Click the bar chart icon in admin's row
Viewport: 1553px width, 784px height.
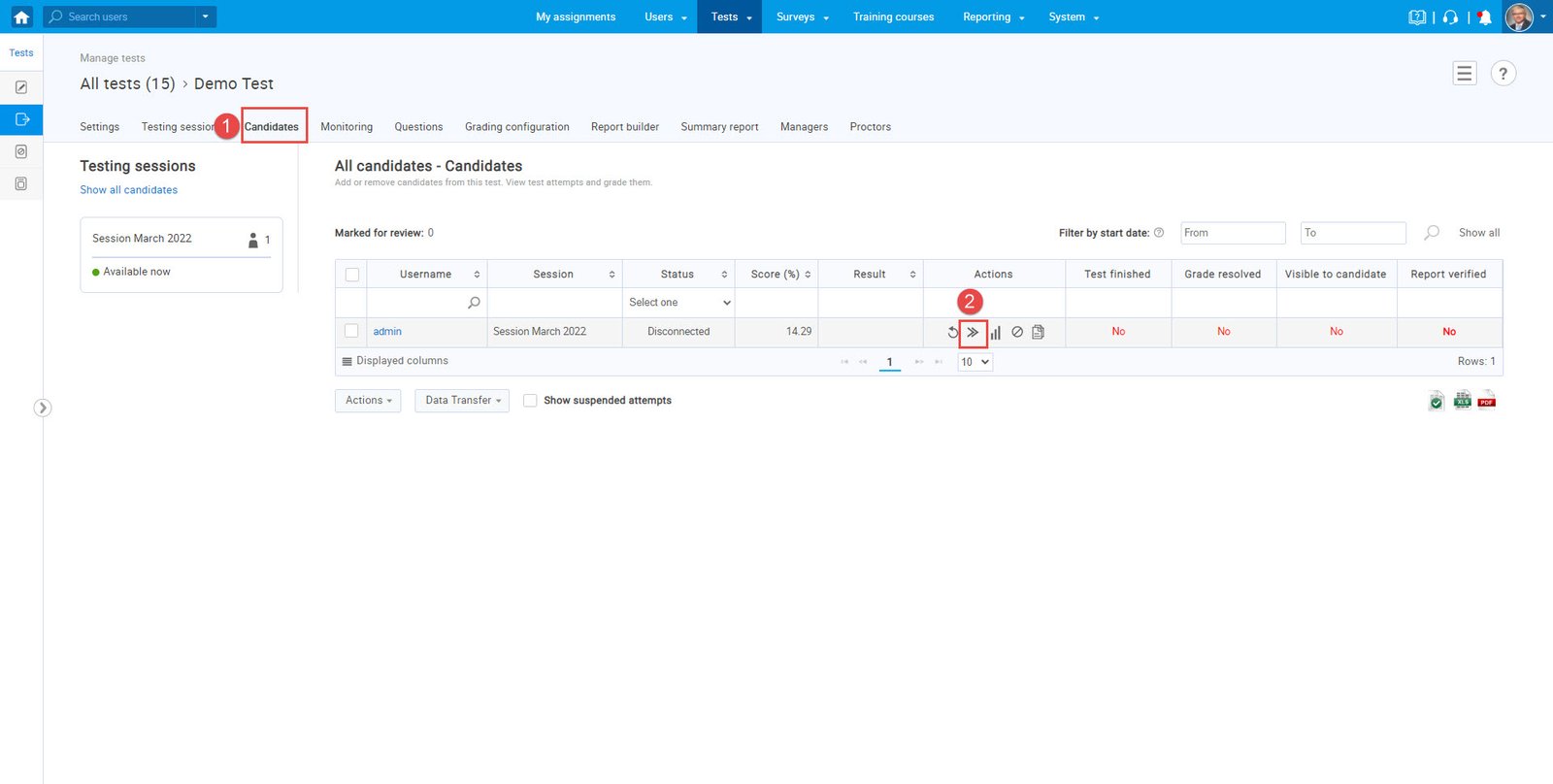[x=995, y=332]
